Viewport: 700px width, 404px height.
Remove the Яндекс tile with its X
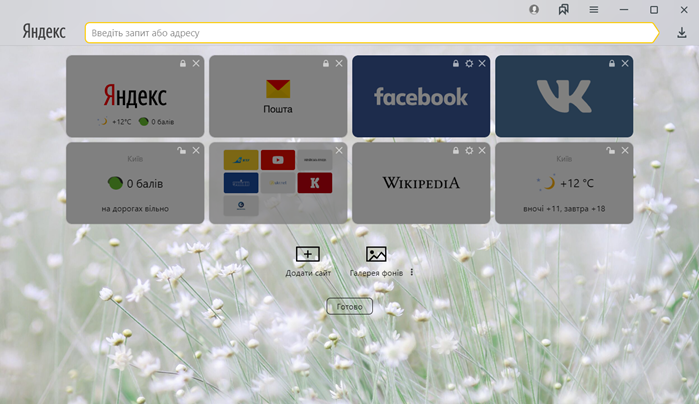pyautogui.click(x=196, y=63)
